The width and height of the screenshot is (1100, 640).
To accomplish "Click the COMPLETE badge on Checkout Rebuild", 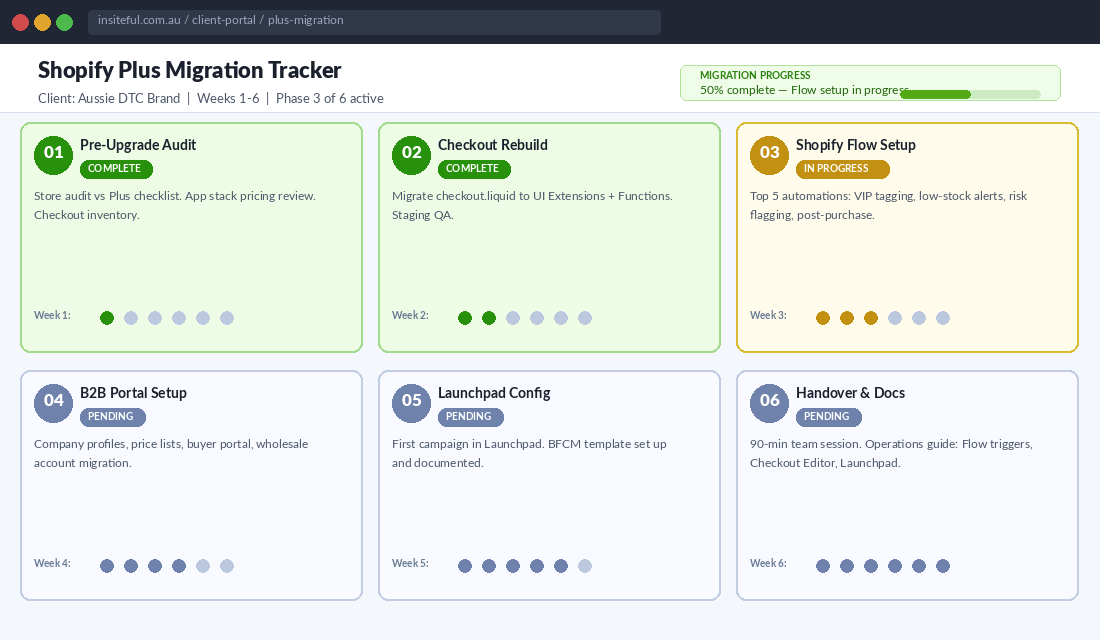I will pos(474,169).
